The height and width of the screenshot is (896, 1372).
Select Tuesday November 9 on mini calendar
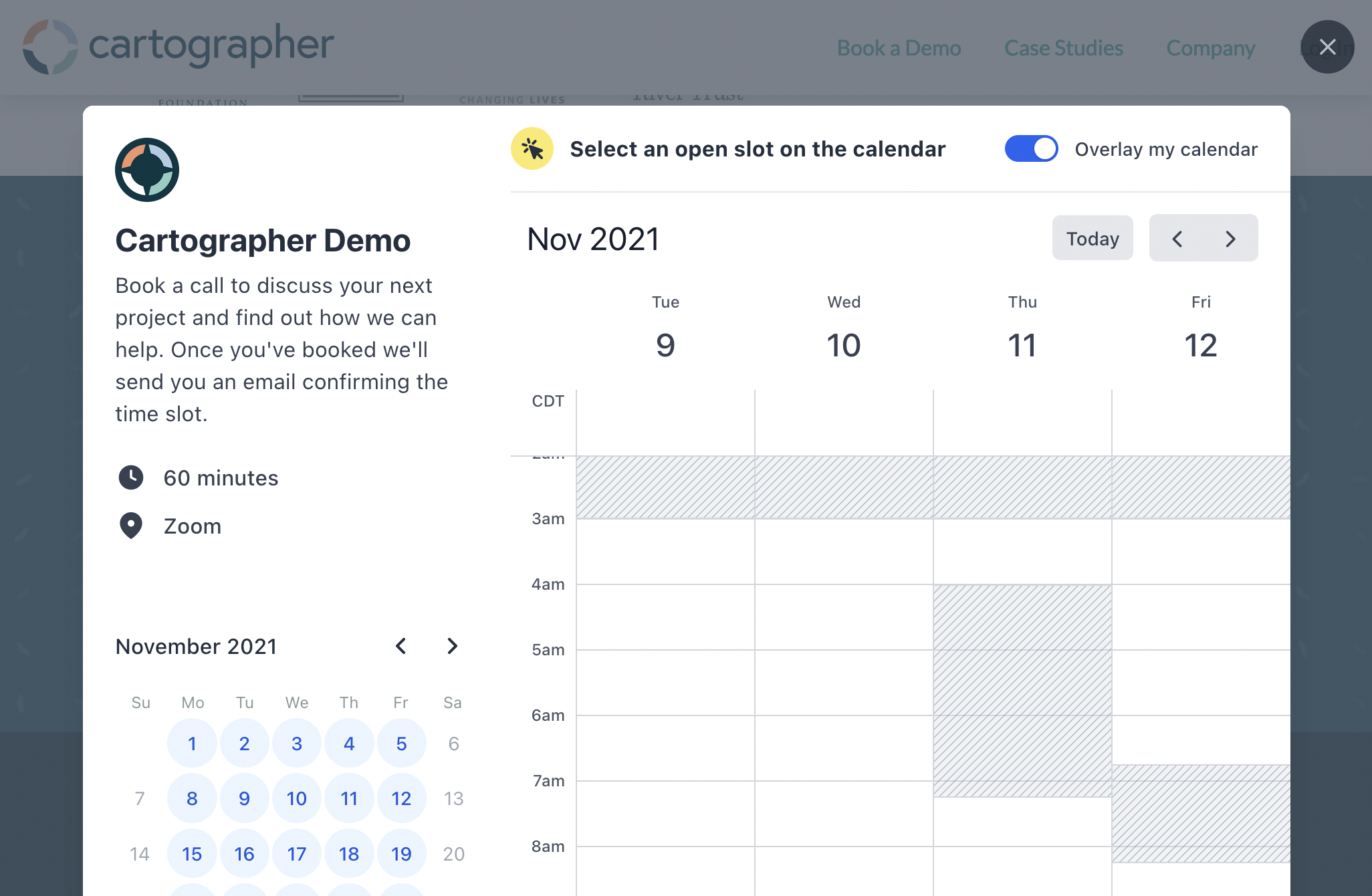(x=243, y=798)
